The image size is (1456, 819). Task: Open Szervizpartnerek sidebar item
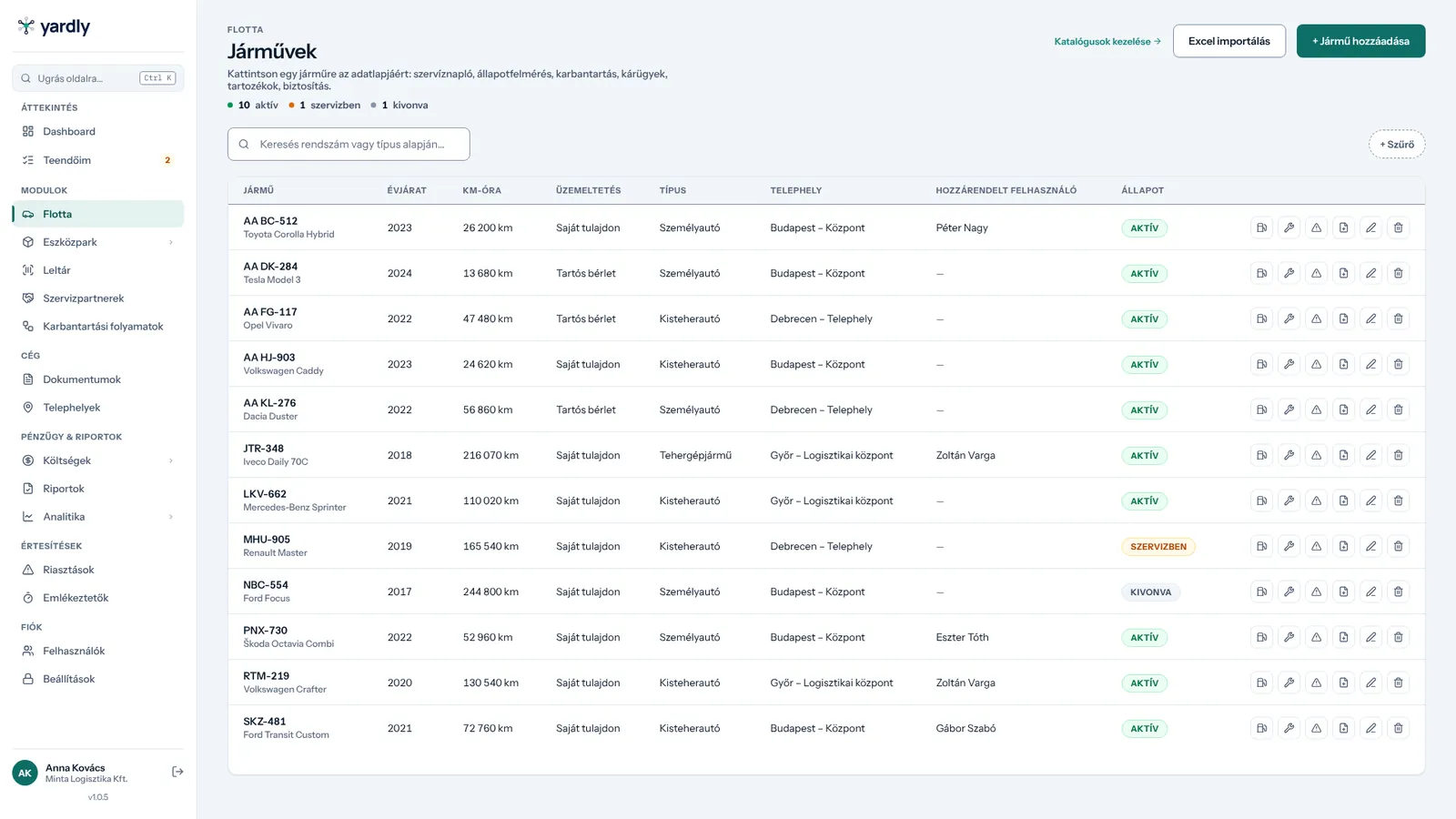pos(98,298)
